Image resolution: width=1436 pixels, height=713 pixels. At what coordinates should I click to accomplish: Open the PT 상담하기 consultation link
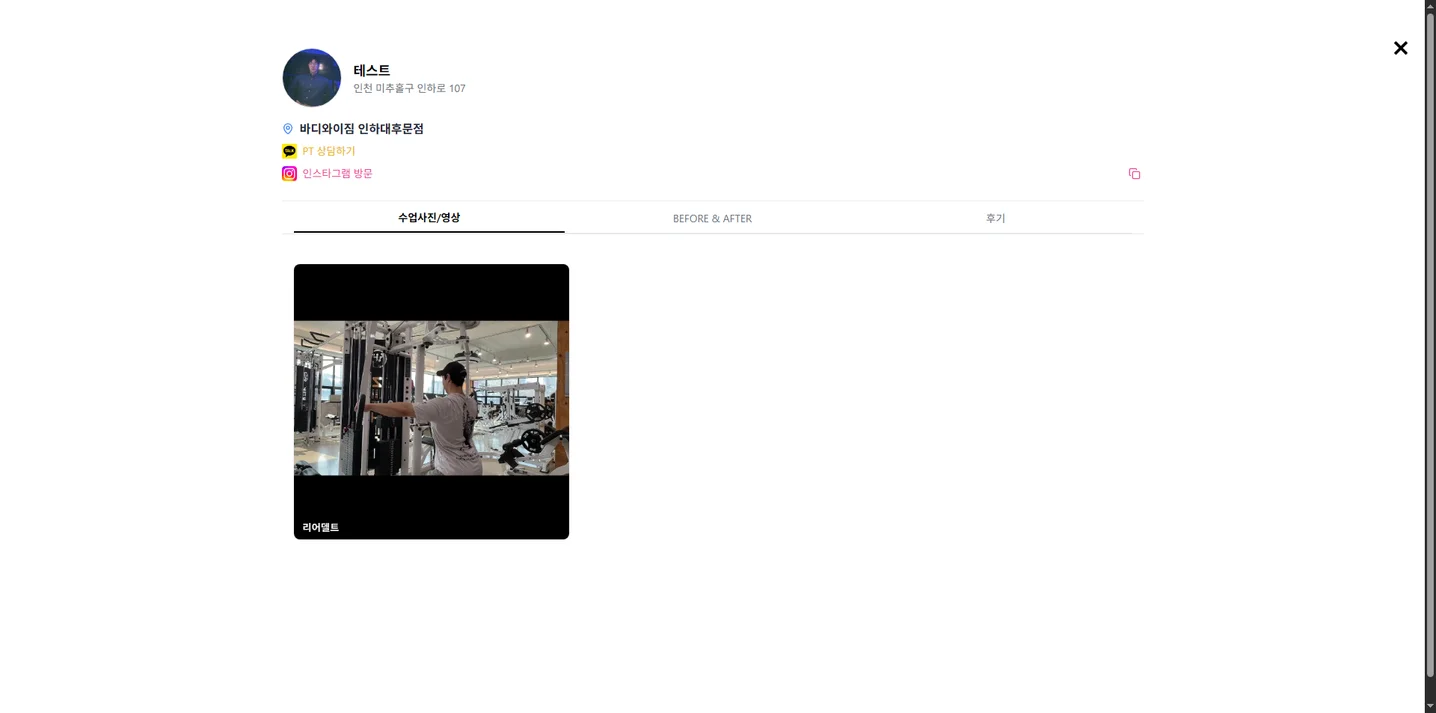329,151
